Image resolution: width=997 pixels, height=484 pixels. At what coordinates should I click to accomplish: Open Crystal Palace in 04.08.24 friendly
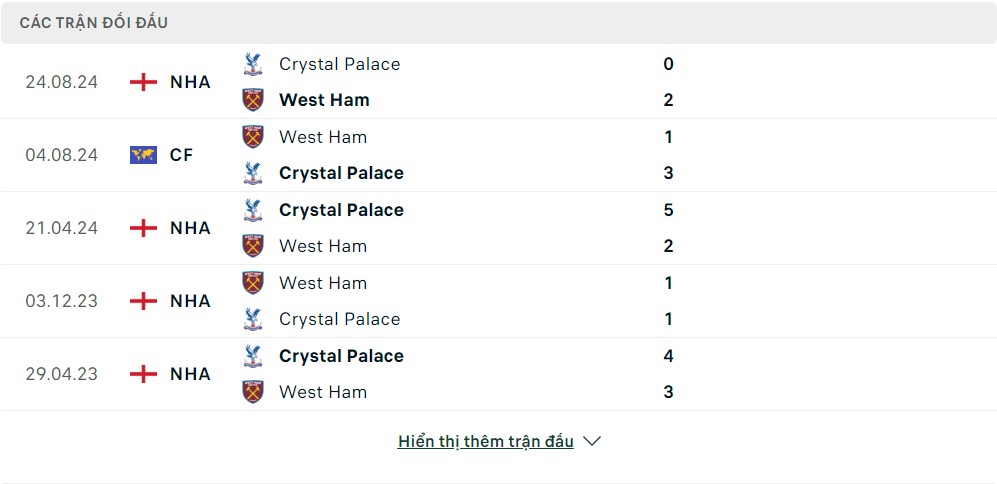(x=341, y=173)
